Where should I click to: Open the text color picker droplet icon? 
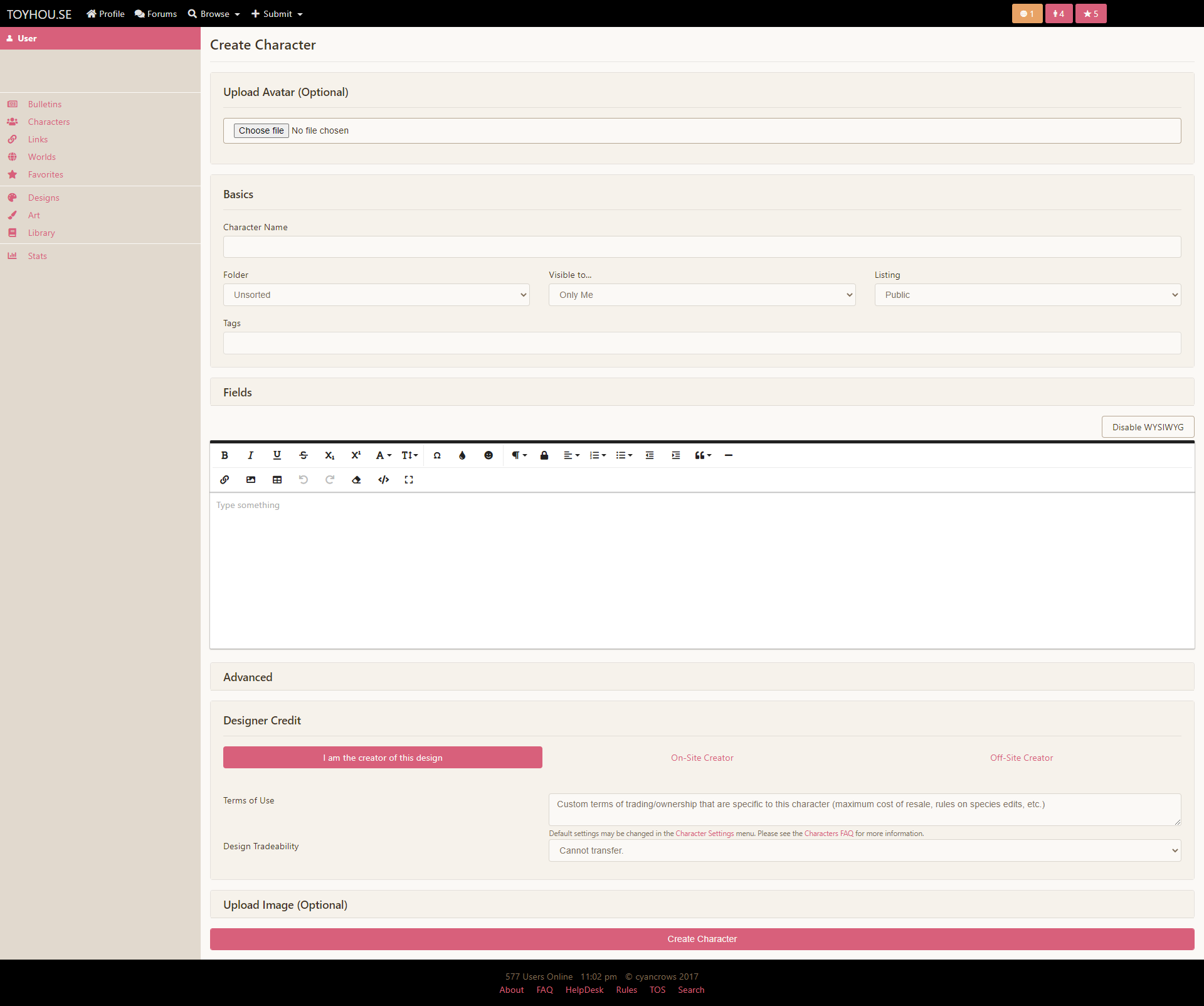462,455
